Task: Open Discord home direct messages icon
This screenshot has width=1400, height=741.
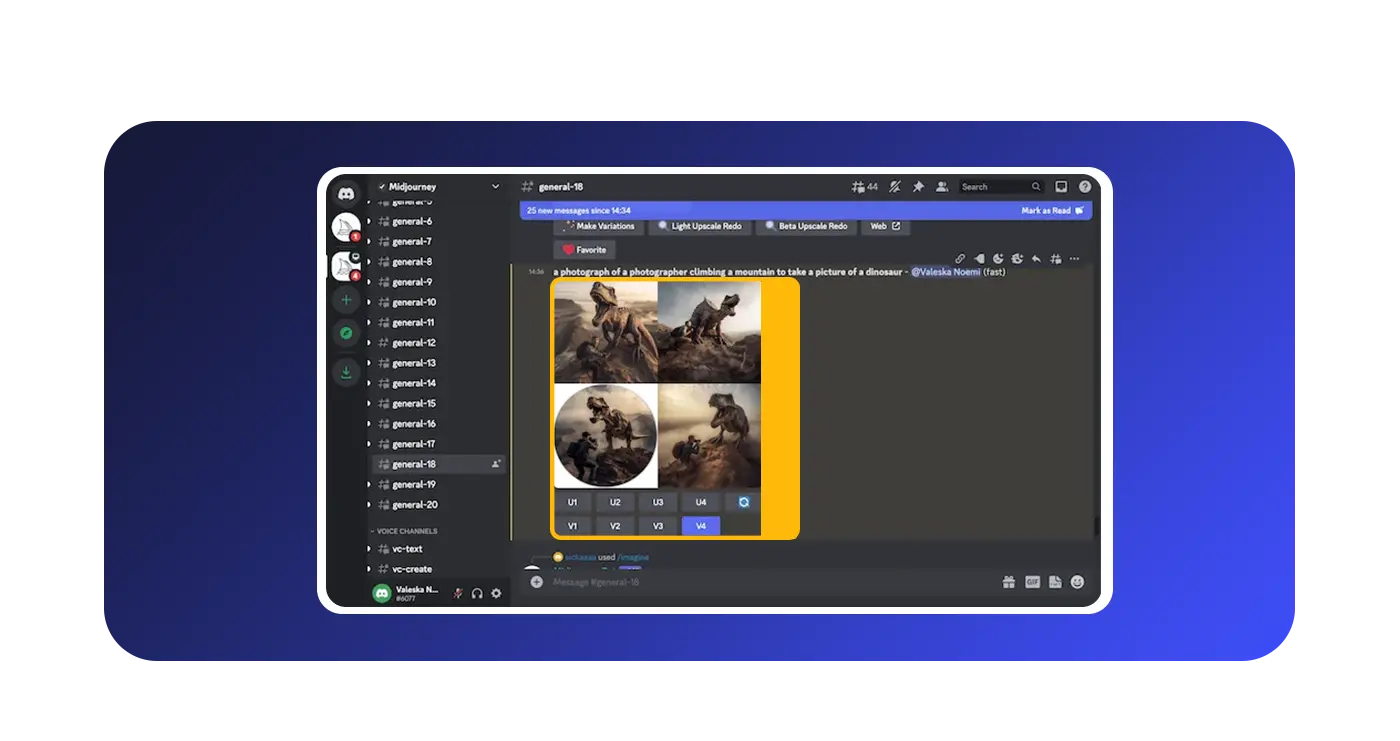Action: pos(346,193)
